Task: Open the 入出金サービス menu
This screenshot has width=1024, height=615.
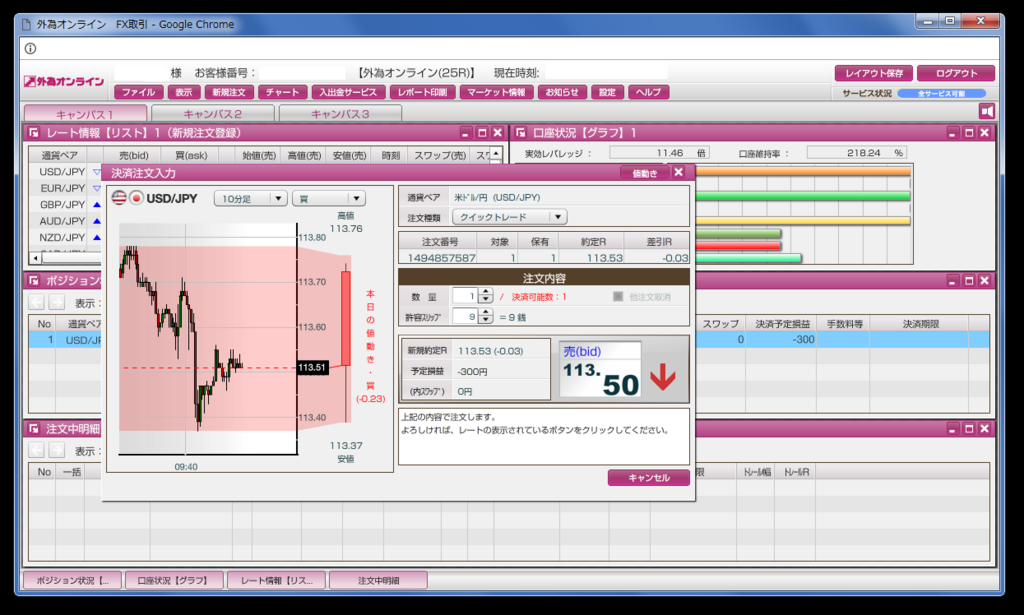Action: coord(348,92)
